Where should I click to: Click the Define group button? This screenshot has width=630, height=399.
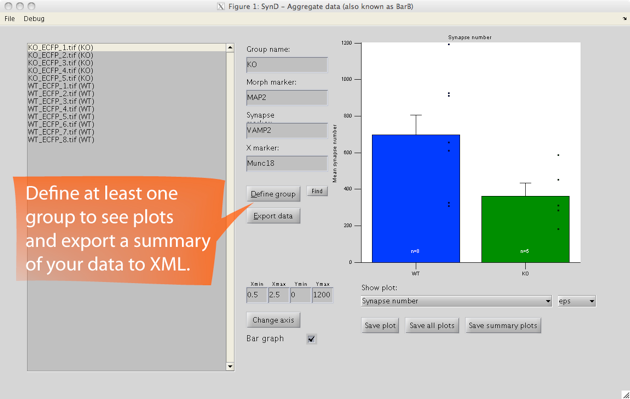[x=273, y=194]
